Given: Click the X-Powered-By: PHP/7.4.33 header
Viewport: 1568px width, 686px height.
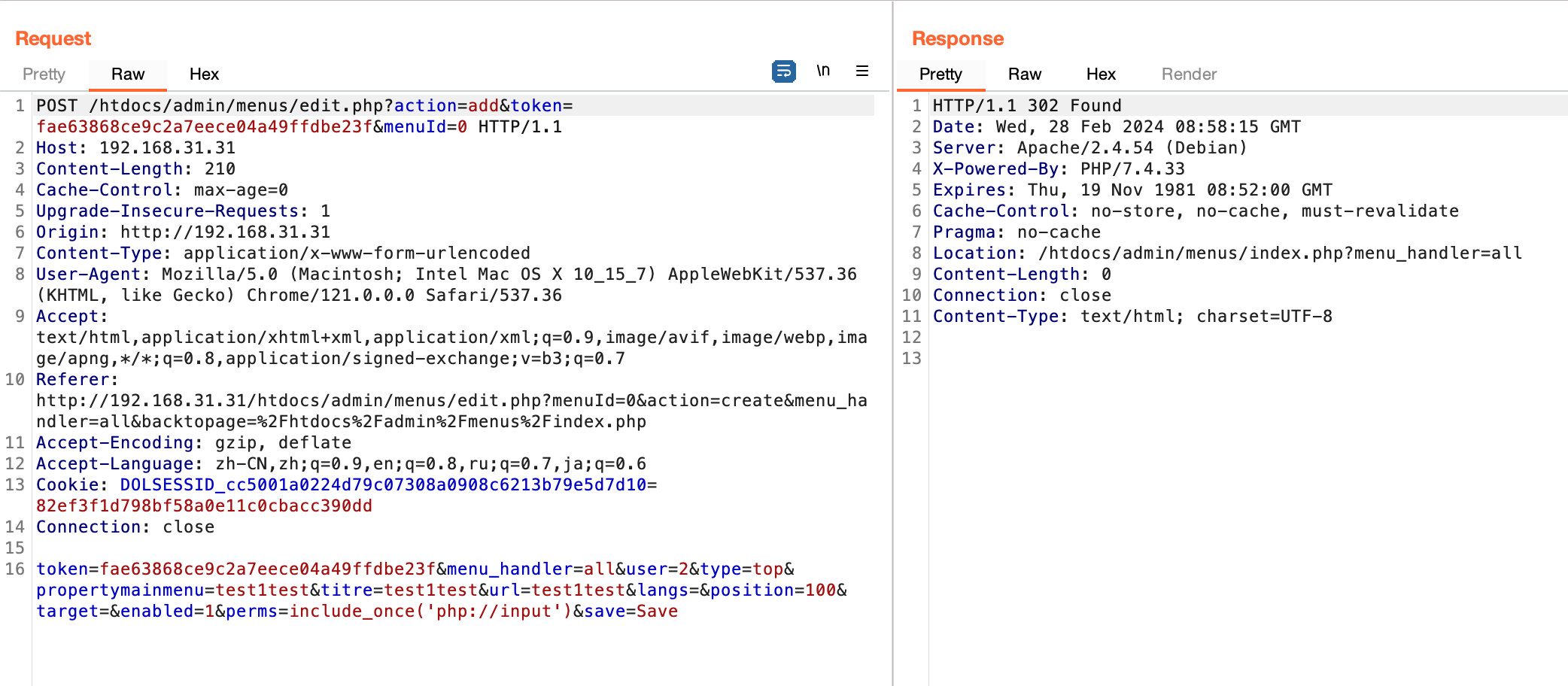Looking at the screenshot, I should [1059, 168].
